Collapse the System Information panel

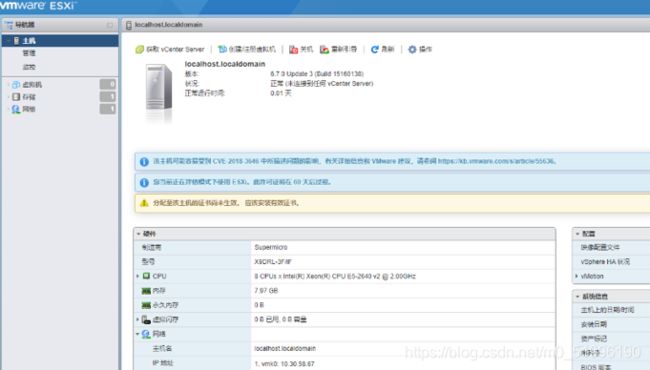click(x=577, y=297)
